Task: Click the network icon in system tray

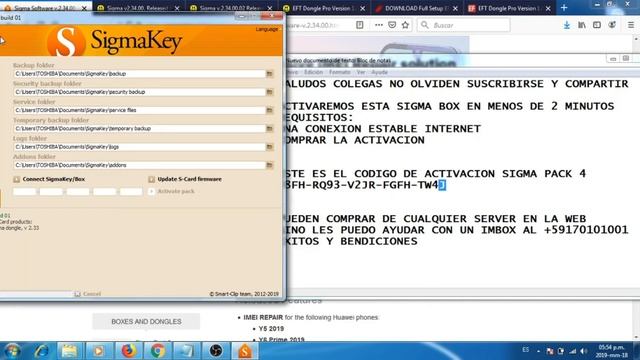Action: 573,351
